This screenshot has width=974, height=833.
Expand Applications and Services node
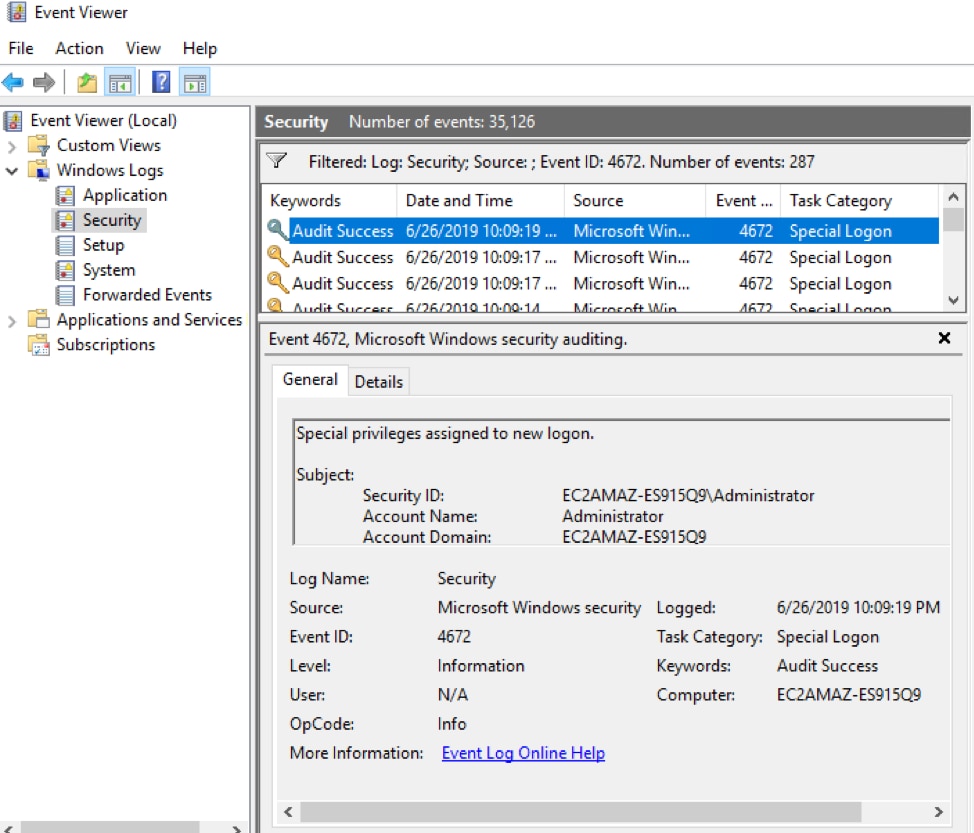click(x=12, y=321)
